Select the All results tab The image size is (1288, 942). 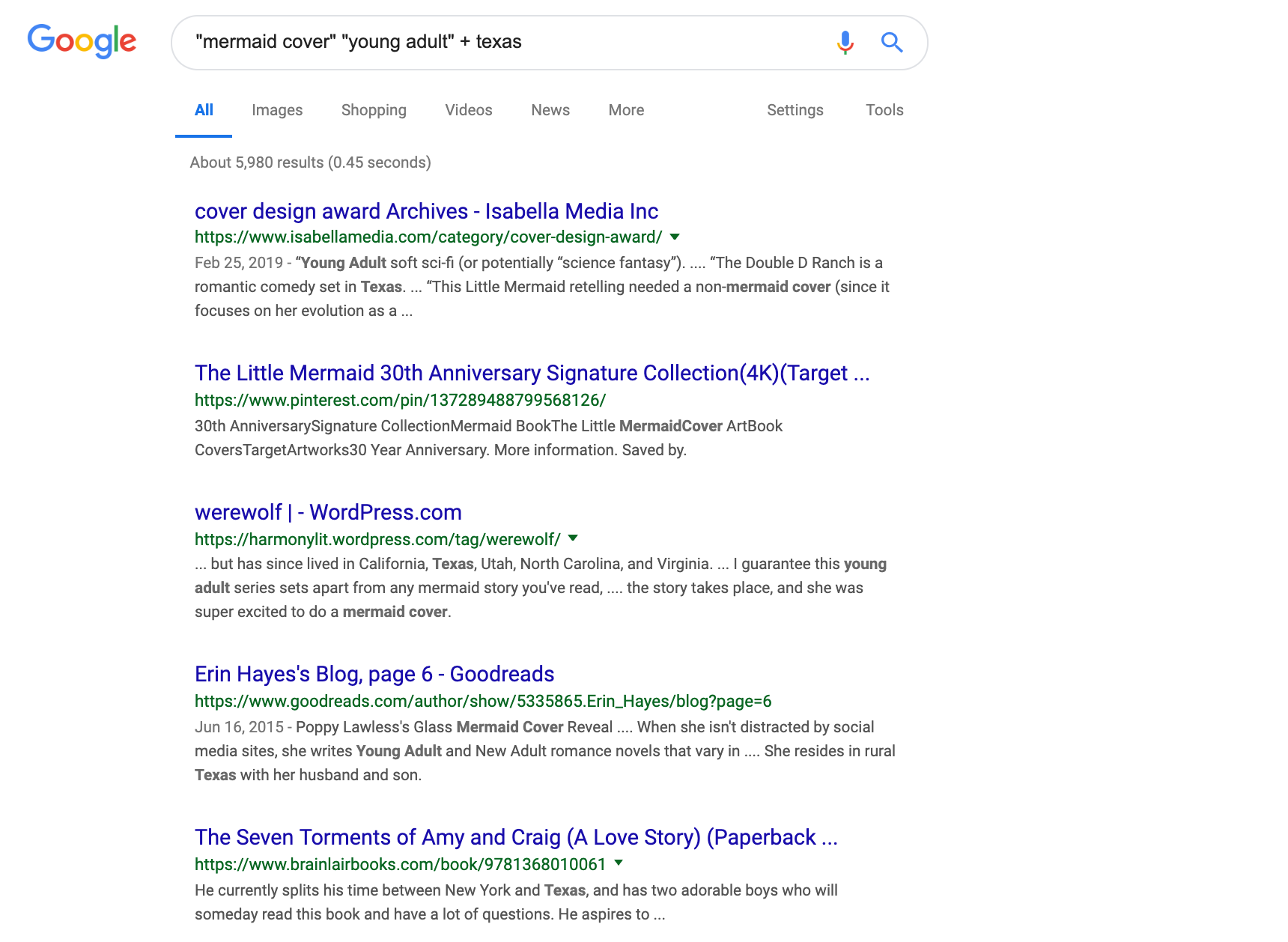coord(204,110)
